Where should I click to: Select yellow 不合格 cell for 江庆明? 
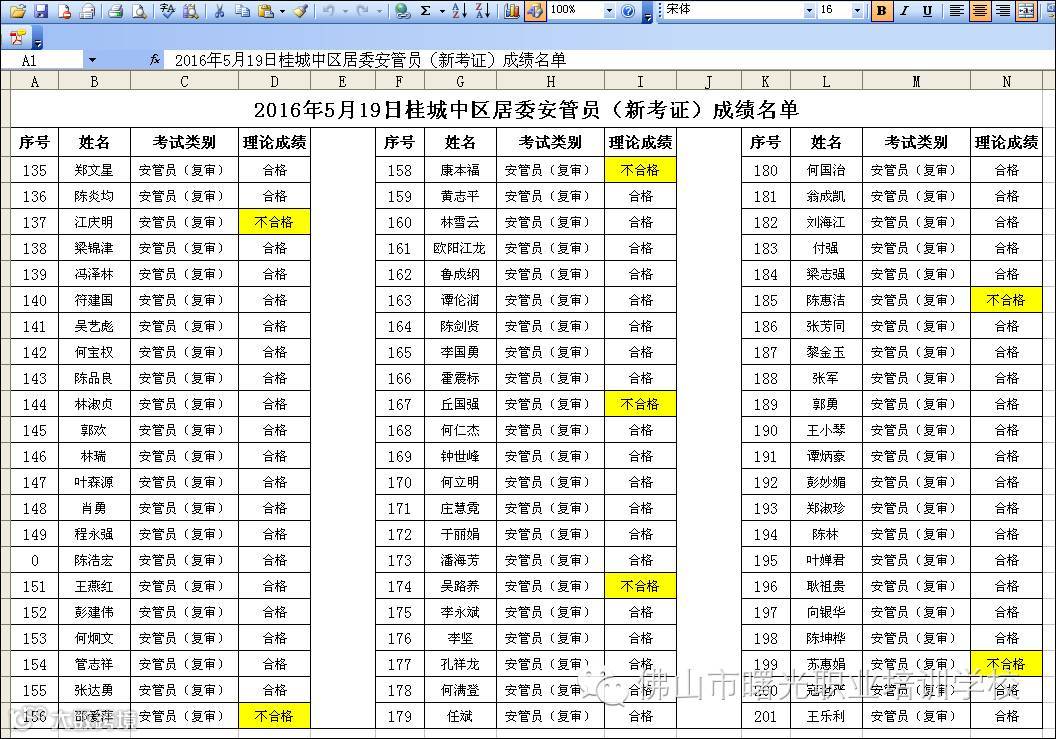(274, 222)
